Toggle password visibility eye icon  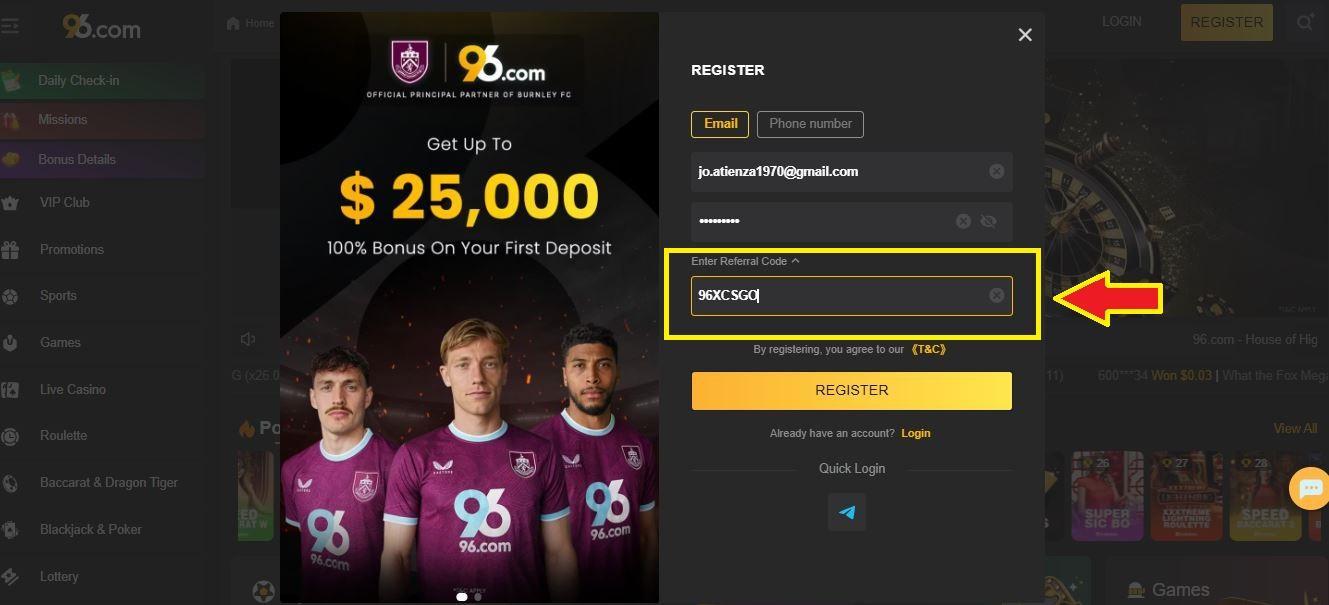988,221
